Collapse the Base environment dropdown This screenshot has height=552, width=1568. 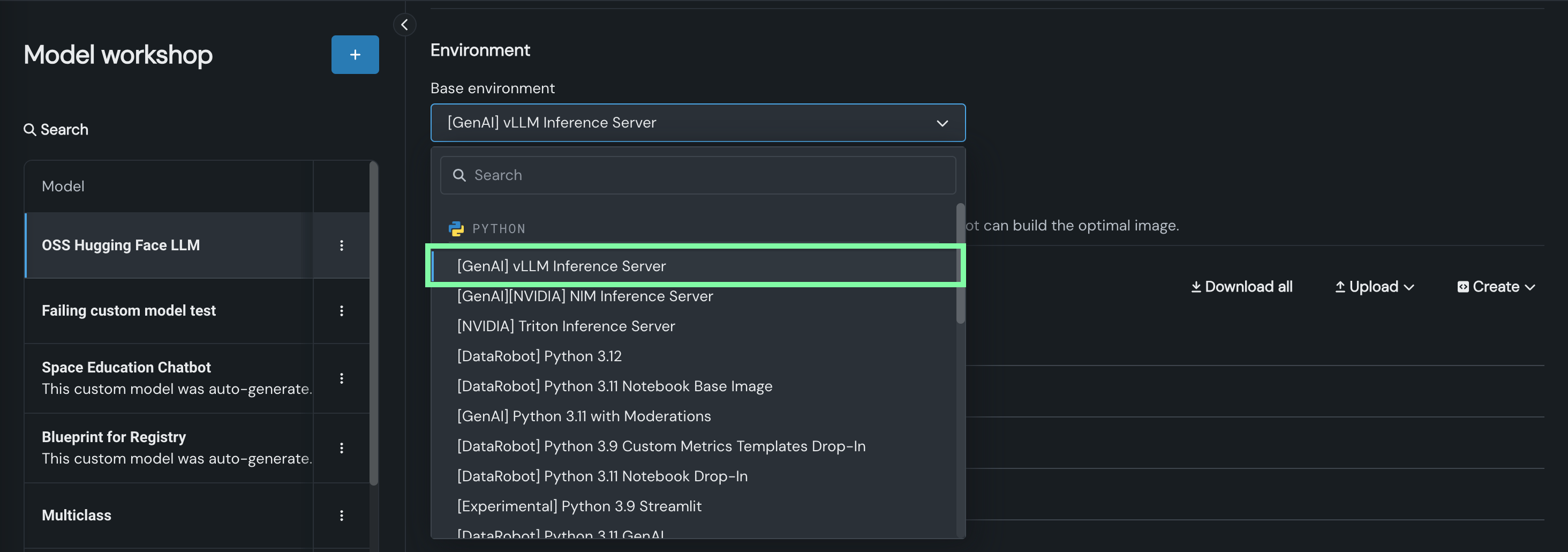coord(941,123)
